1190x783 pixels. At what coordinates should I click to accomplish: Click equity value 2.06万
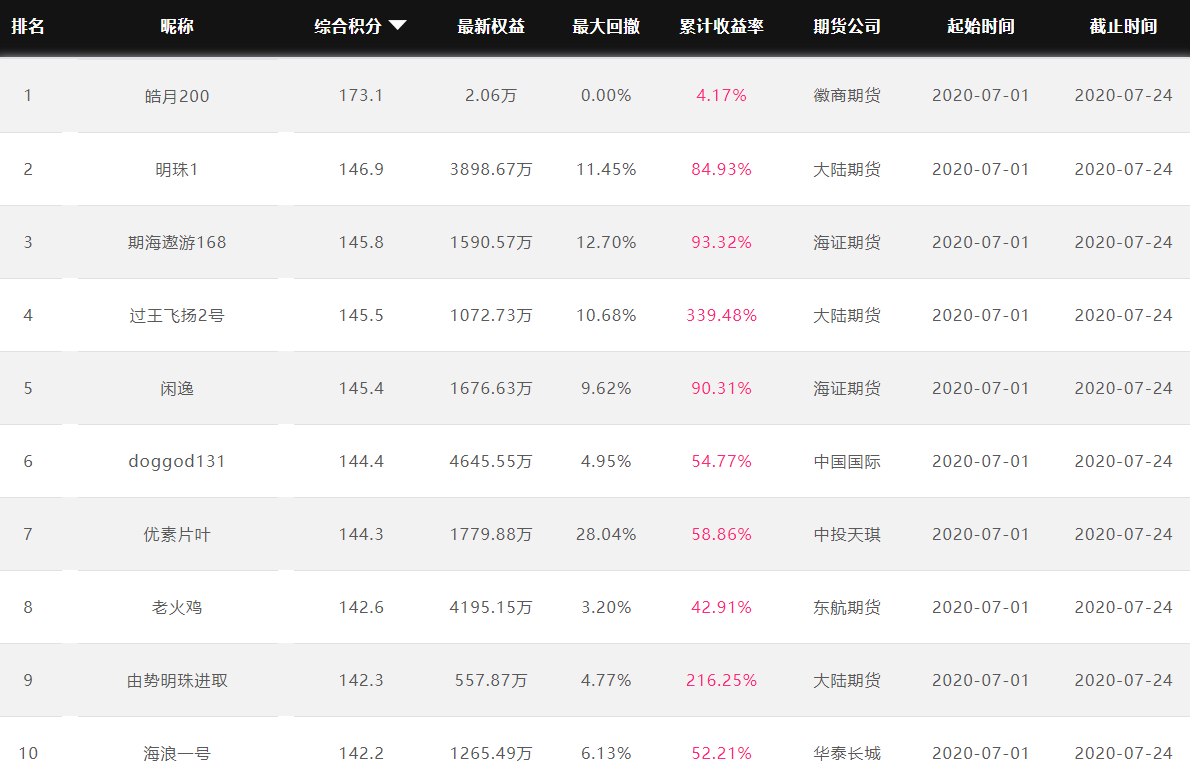point(491,96)
